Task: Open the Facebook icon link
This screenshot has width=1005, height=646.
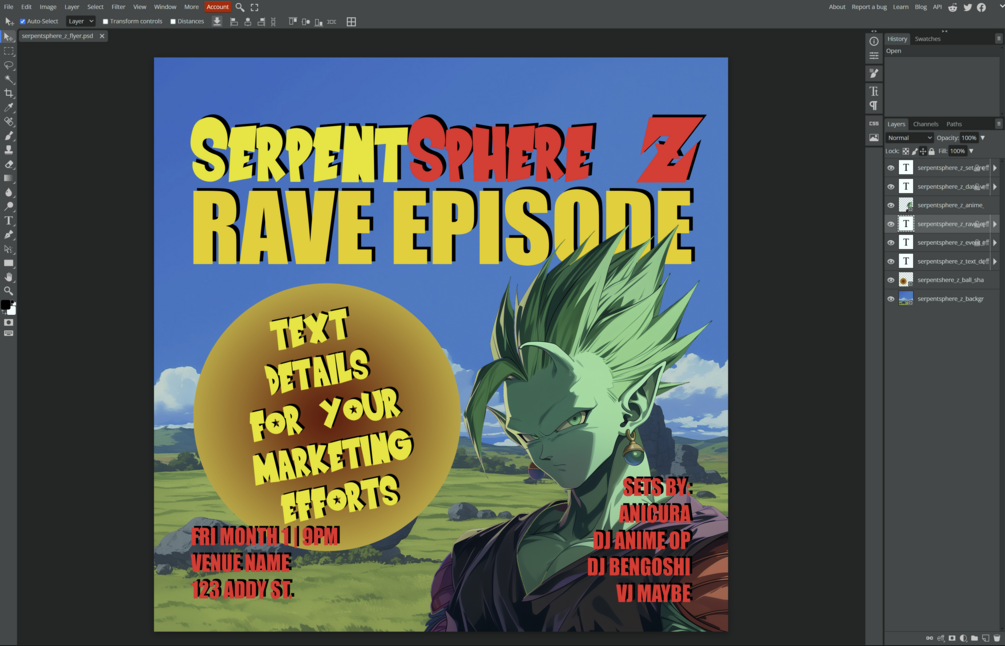Action: click(981, 7)
